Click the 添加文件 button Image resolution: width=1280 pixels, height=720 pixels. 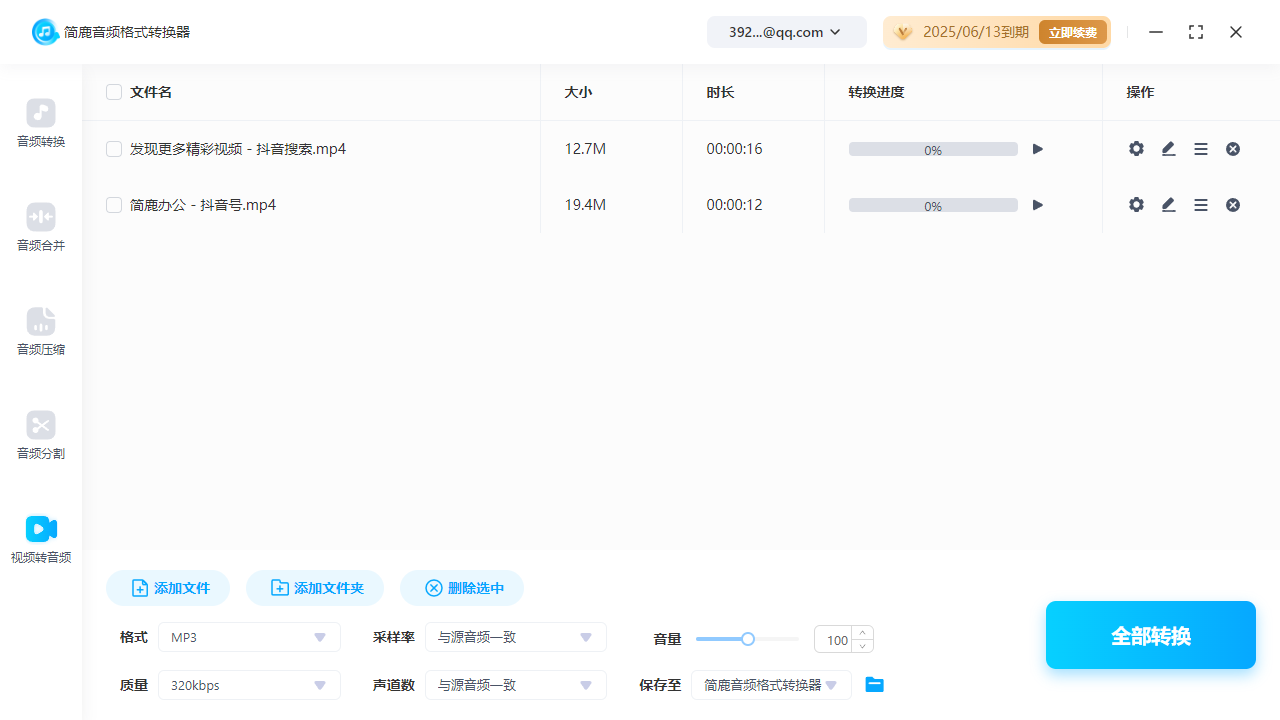point(168,588)
